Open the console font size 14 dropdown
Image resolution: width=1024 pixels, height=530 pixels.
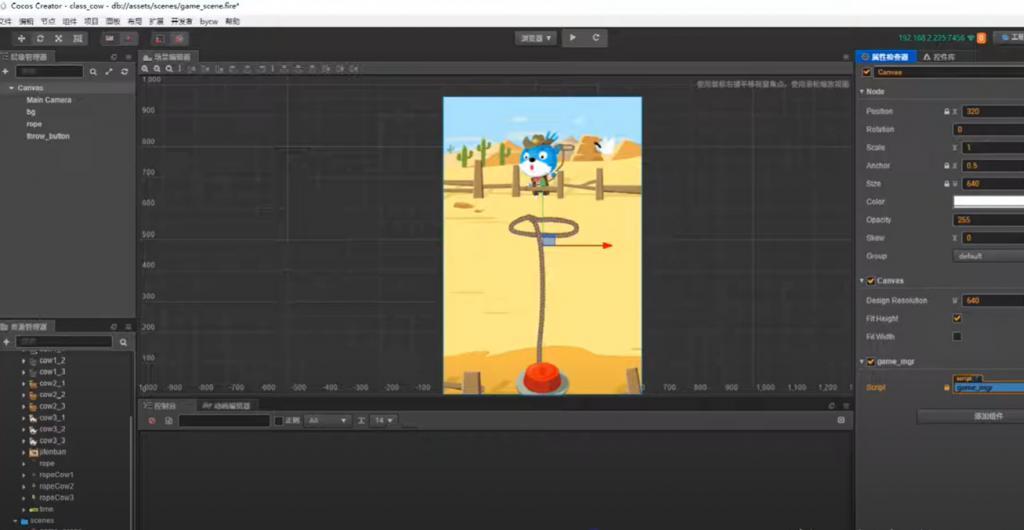[x=383, y=421]
